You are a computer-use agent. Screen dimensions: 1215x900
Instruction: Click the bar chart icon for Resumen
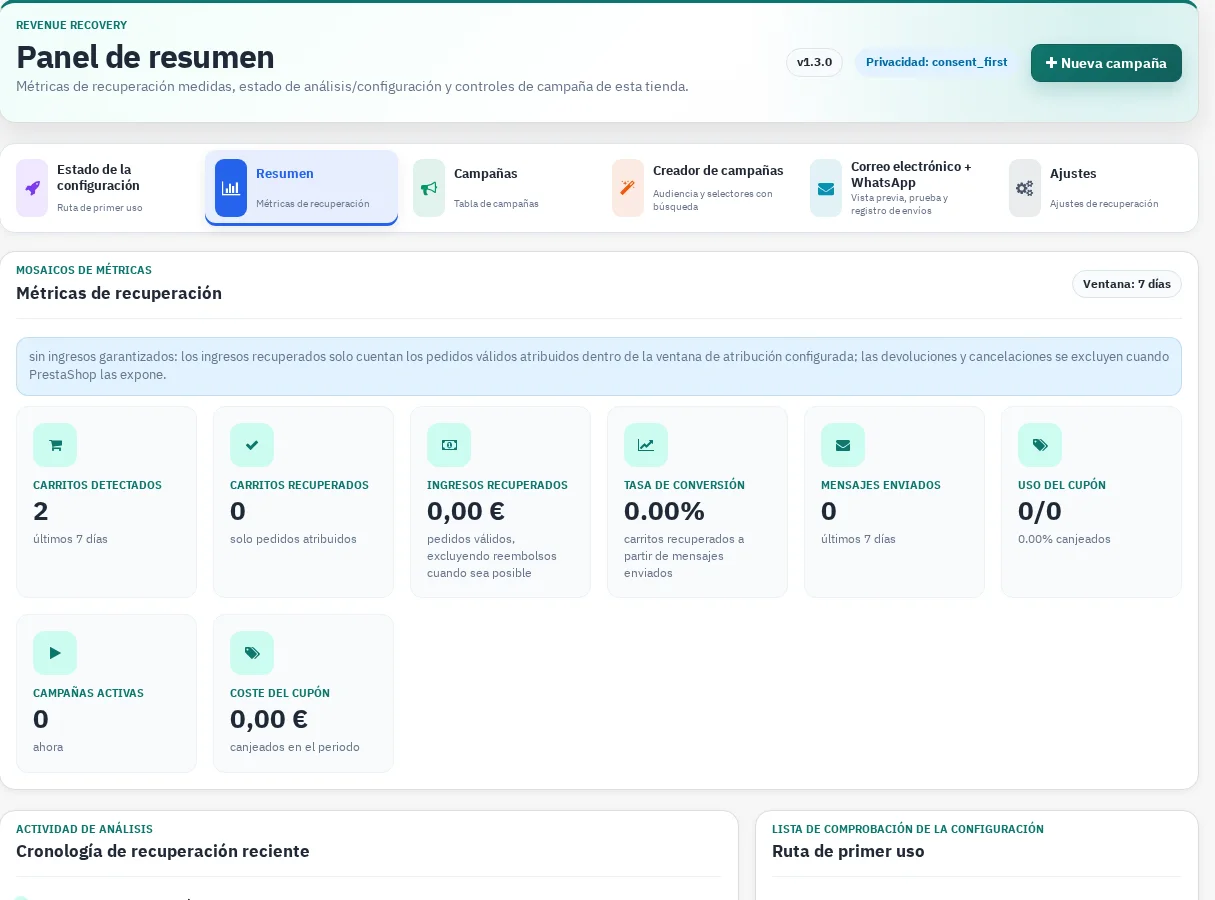coord(231,188)
